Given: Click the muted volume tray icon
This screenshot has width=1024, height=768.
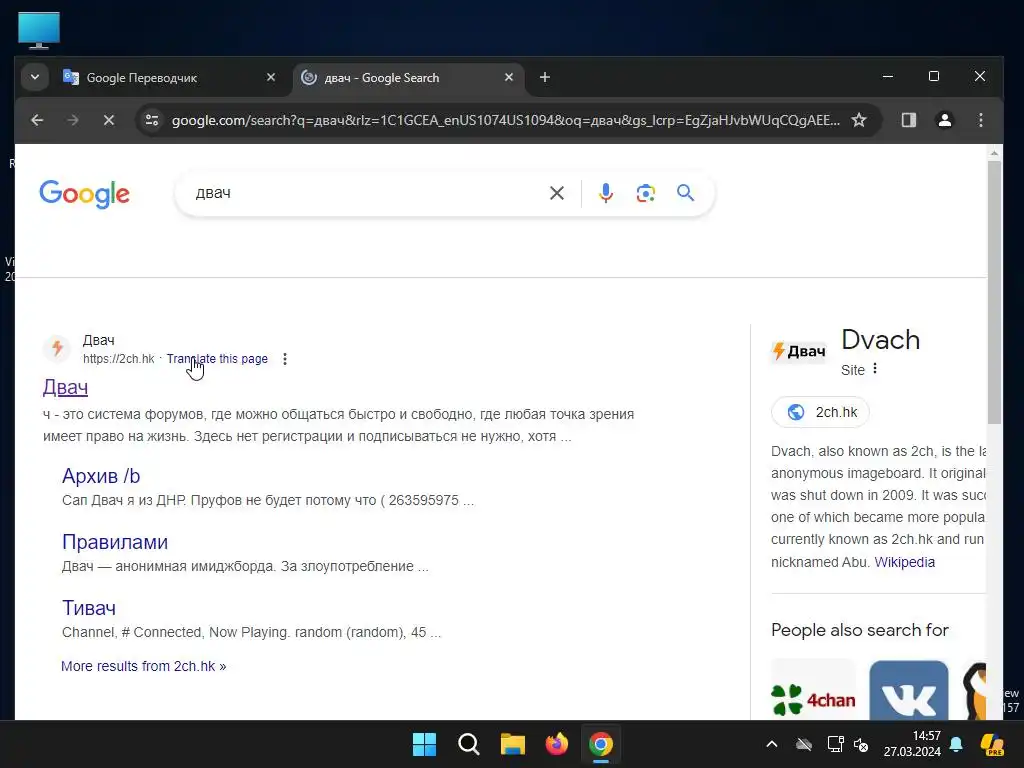Looking at the screenshot, I should pyautogui.click(x=861, y=744).
